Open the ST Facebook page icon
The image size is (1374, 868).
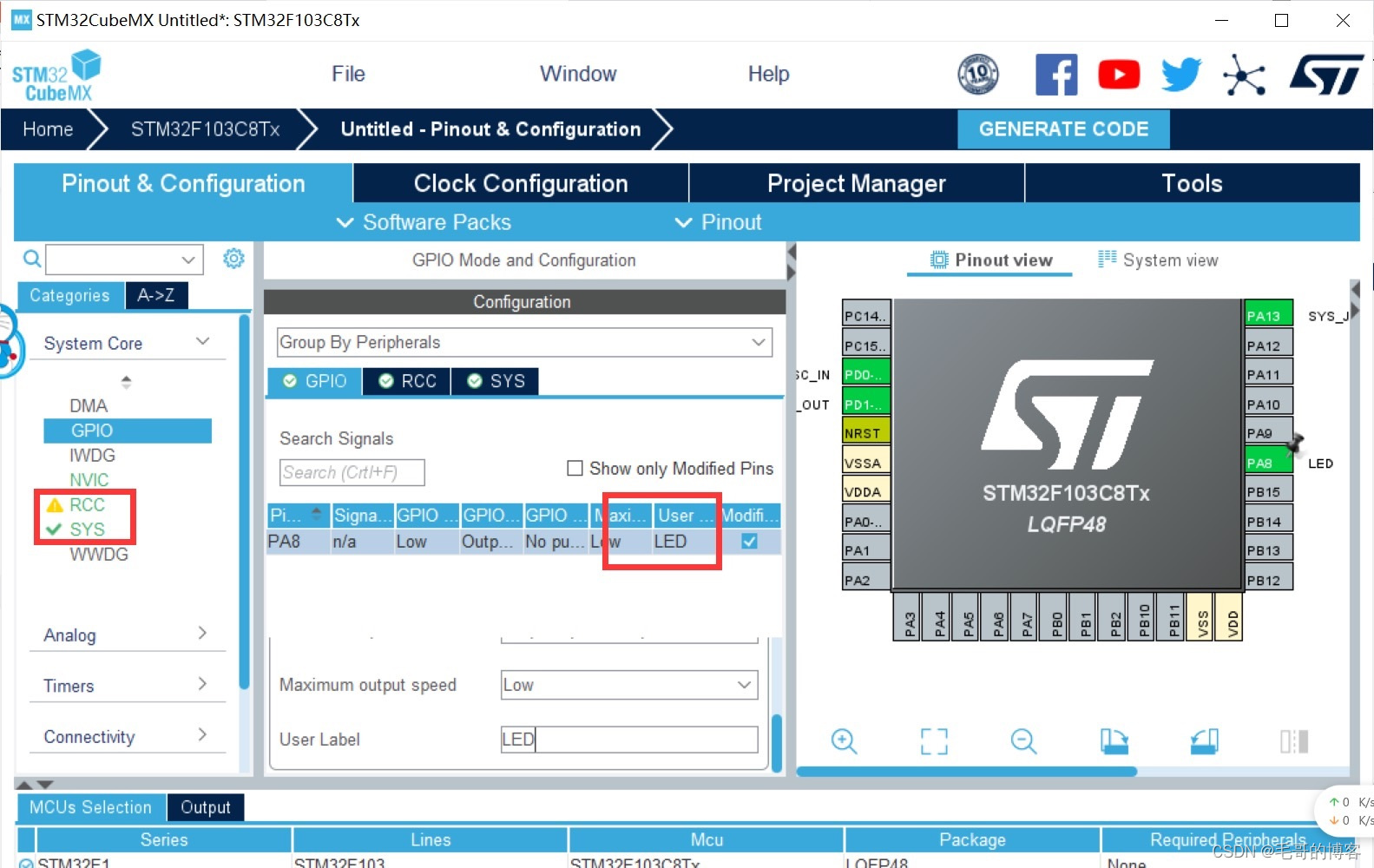(x=1056, y=75)
